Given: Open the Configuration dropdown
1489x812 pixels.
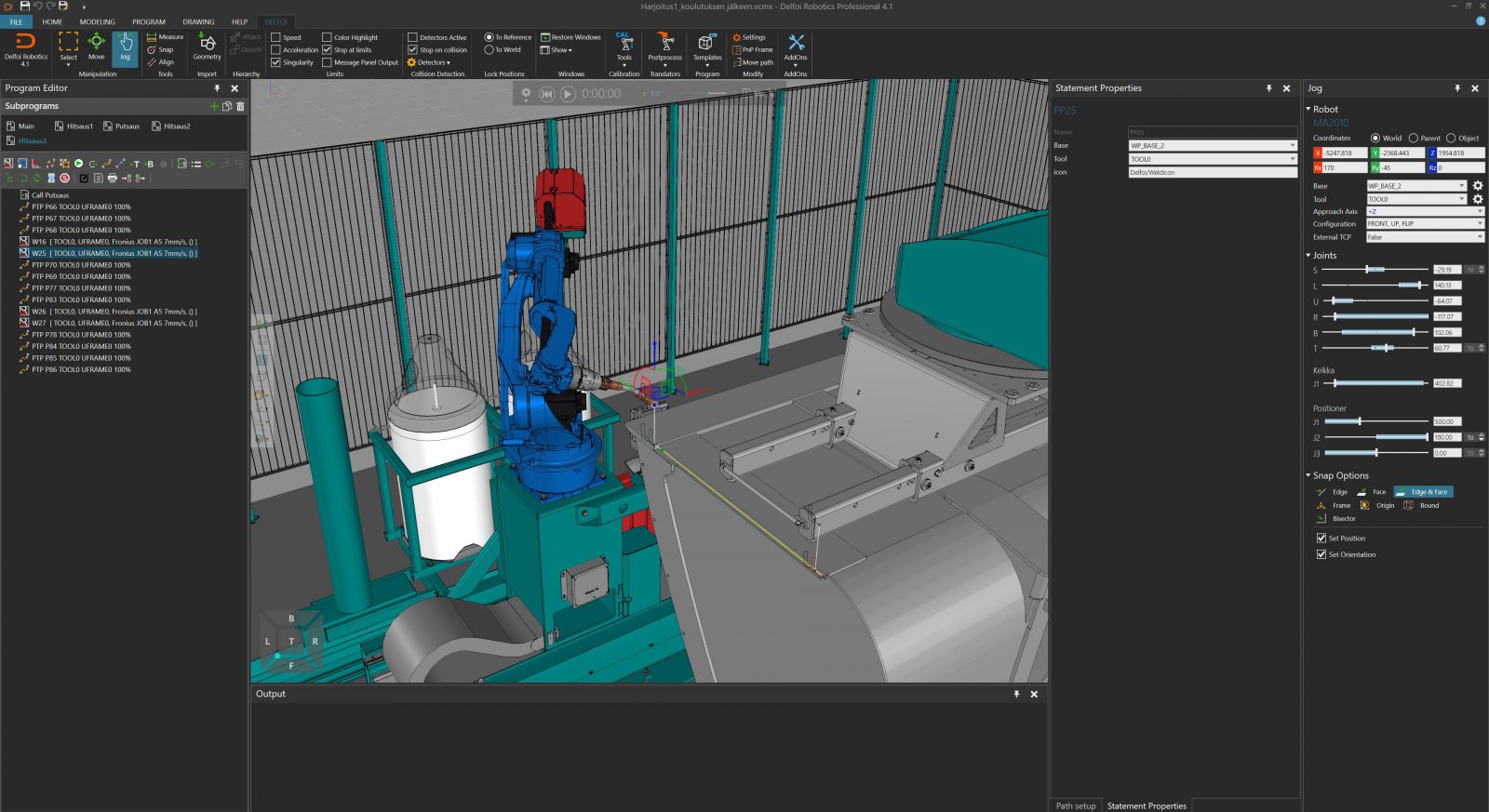Looking at the screenshot, I should coord(1424,224).
